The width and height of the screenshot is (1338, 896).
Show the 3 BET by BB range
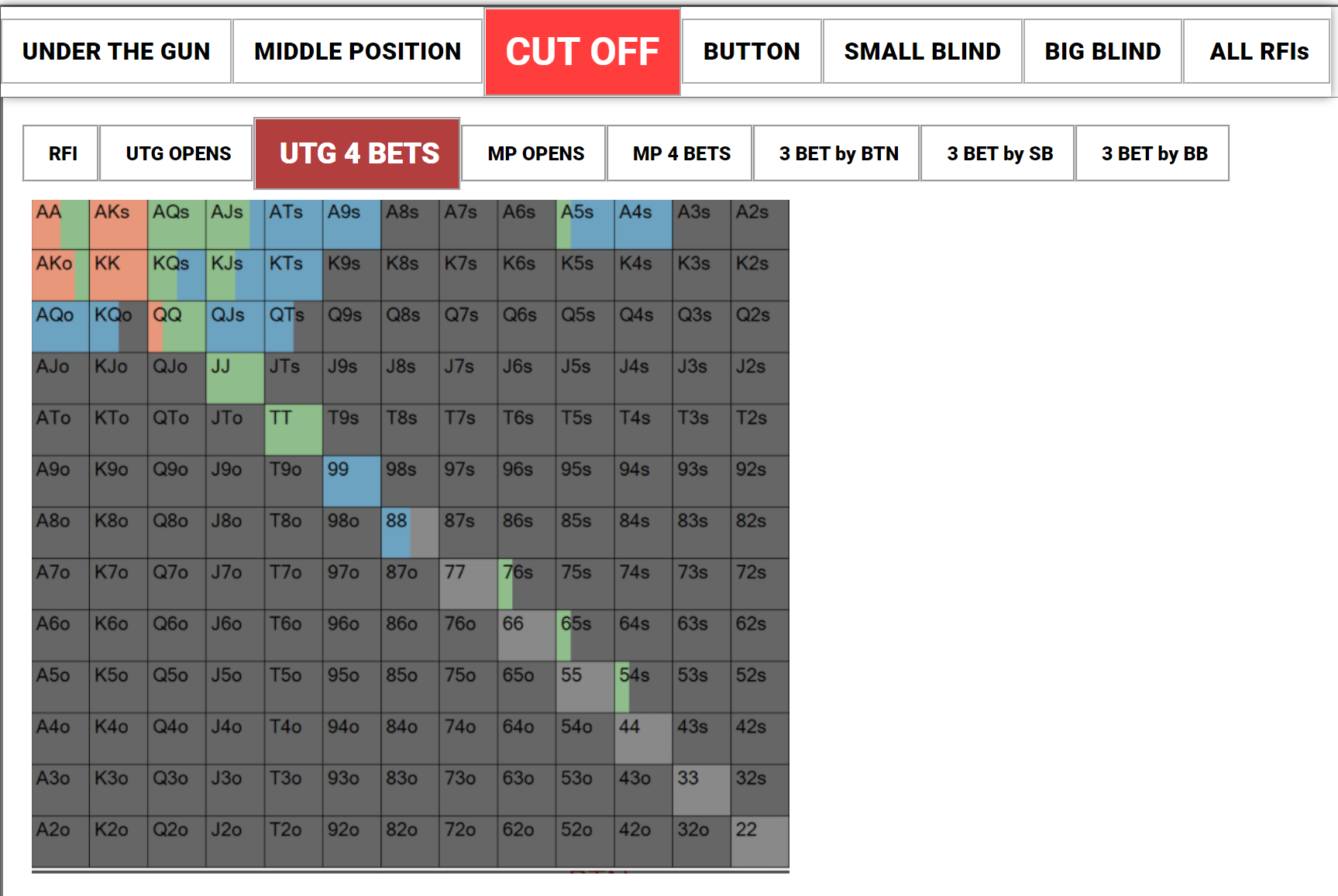[x=1154, y=153]
